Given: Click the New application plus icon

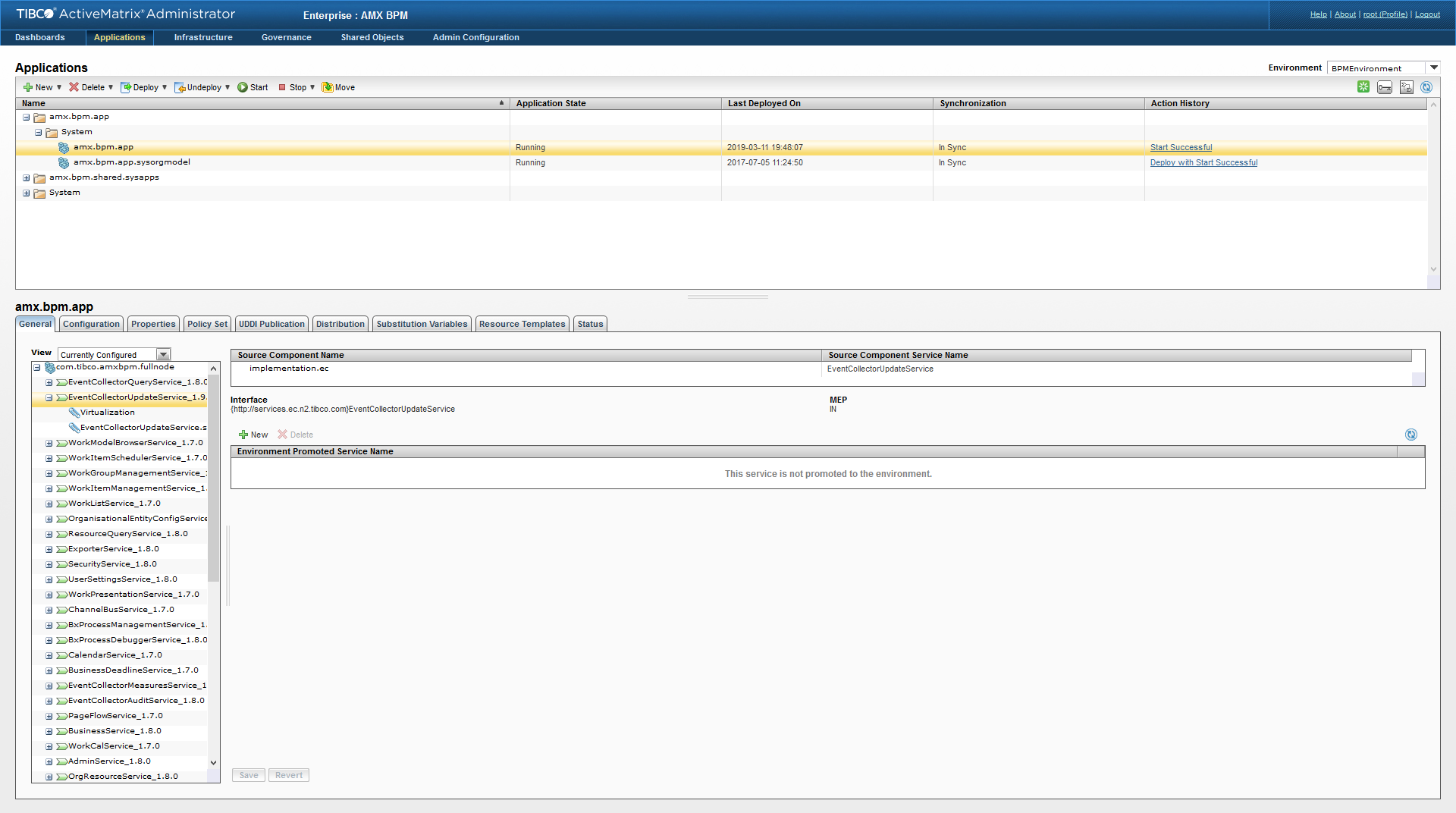Looking at the screenshot, I should [x=27, y=87].
